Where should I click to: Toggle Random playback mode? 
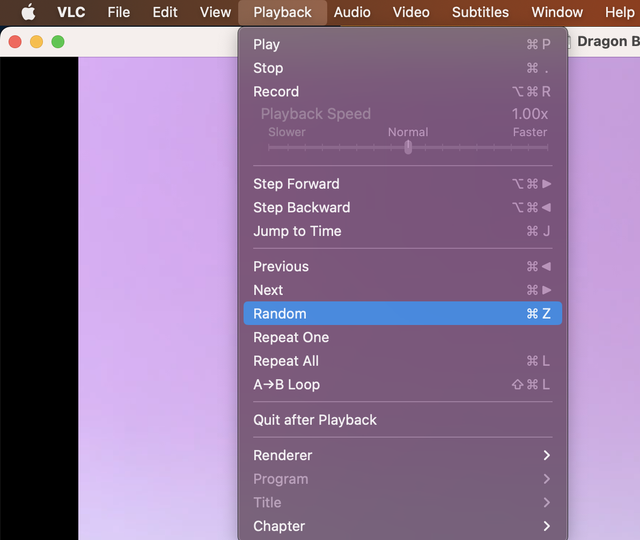point(402,313)
